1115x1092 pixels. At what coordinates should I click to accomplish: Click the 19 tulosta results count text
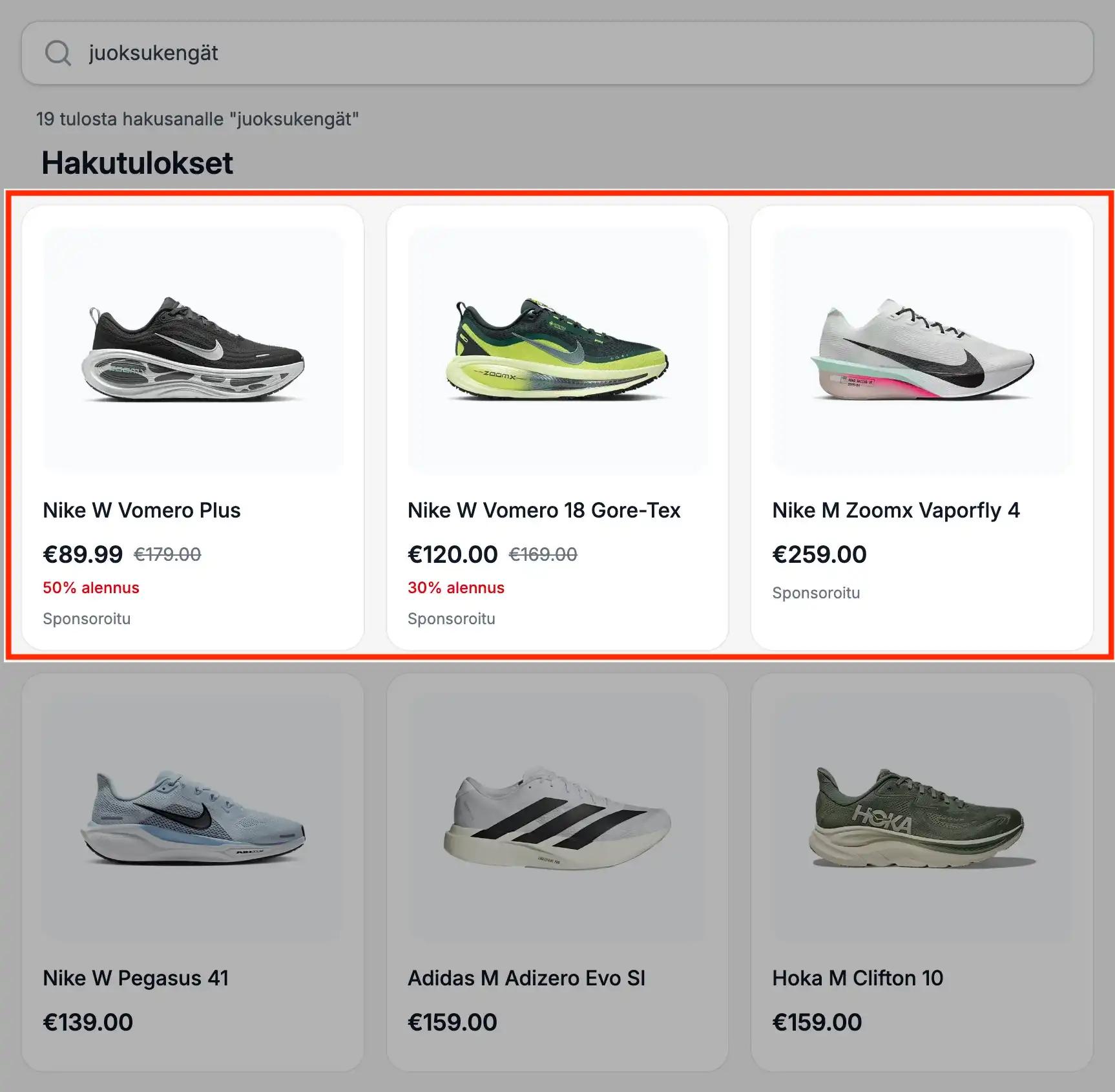click(198, 119)
